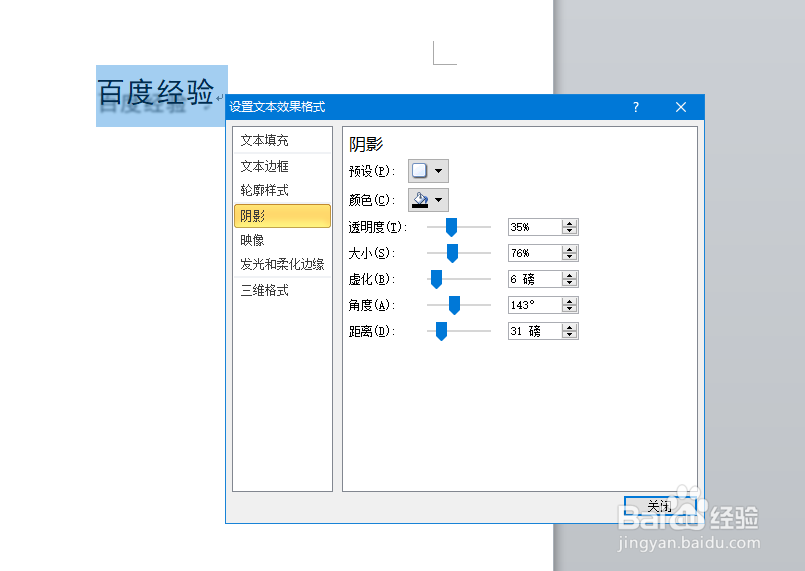This screenshot has height=571, width=805.
Task: Select the 文本填充 category
Action: point(282,140)
